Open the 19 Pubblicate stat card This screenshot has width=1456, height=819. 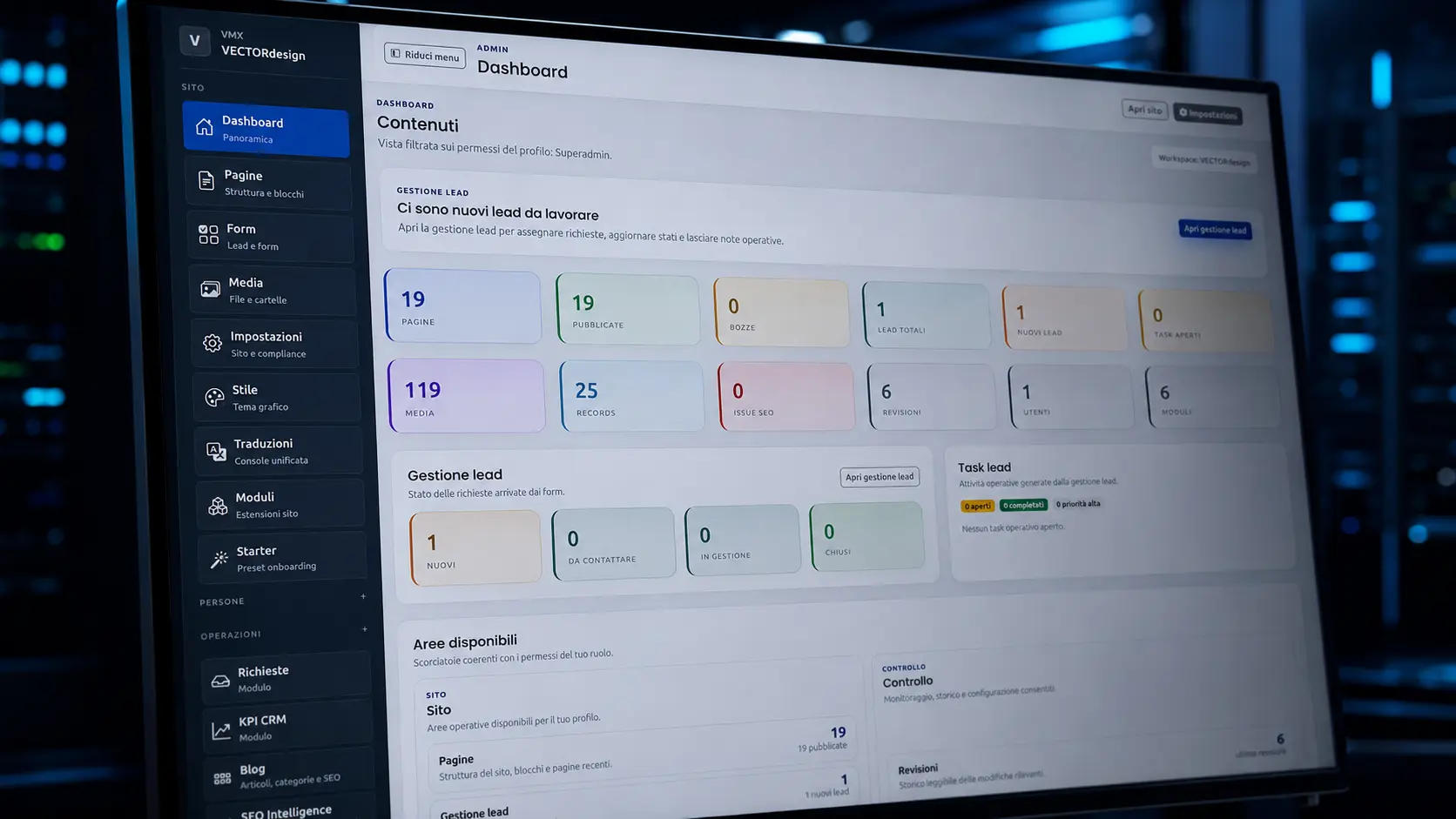tap(627, 310)
